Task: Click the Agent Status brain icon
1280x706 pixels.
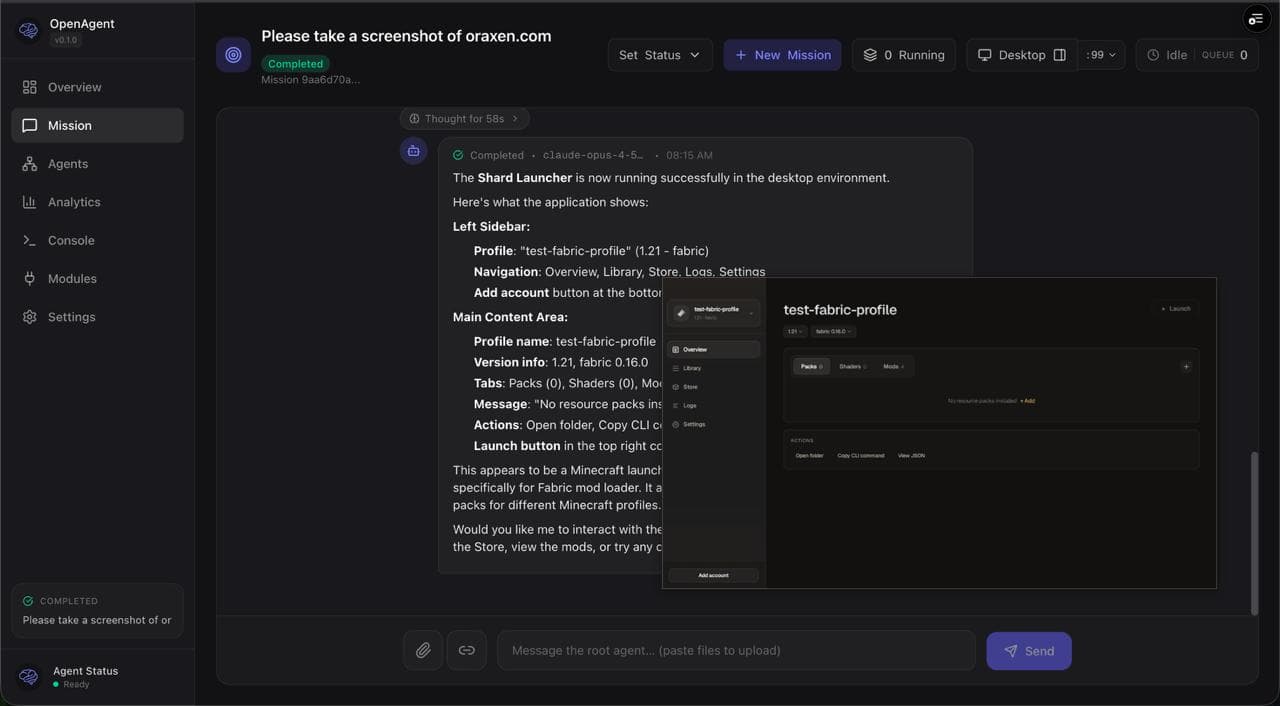Action: [x=29, y=677]
